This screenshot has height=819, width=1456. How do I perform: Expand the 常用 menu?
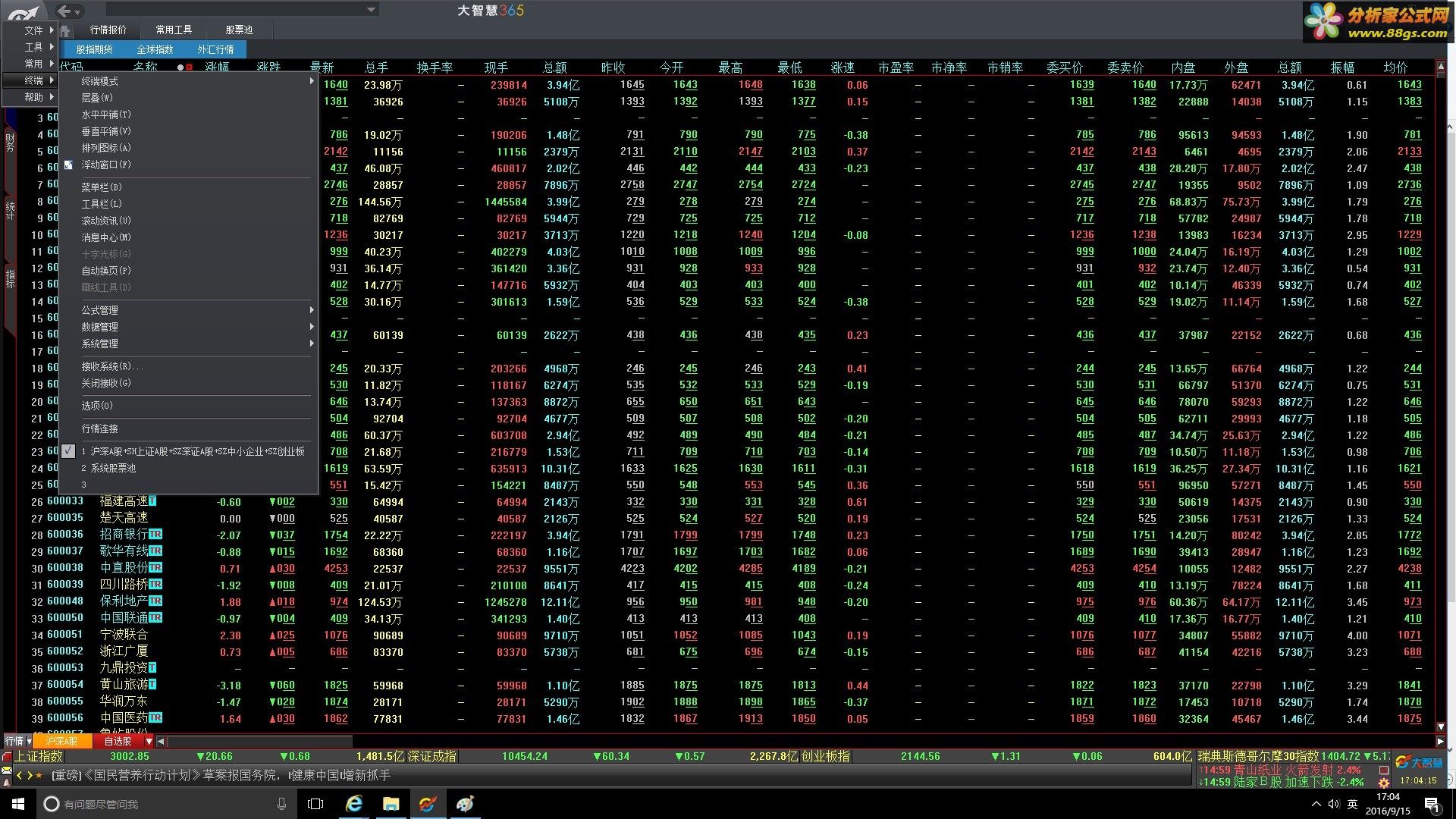(x=30, y=64)
